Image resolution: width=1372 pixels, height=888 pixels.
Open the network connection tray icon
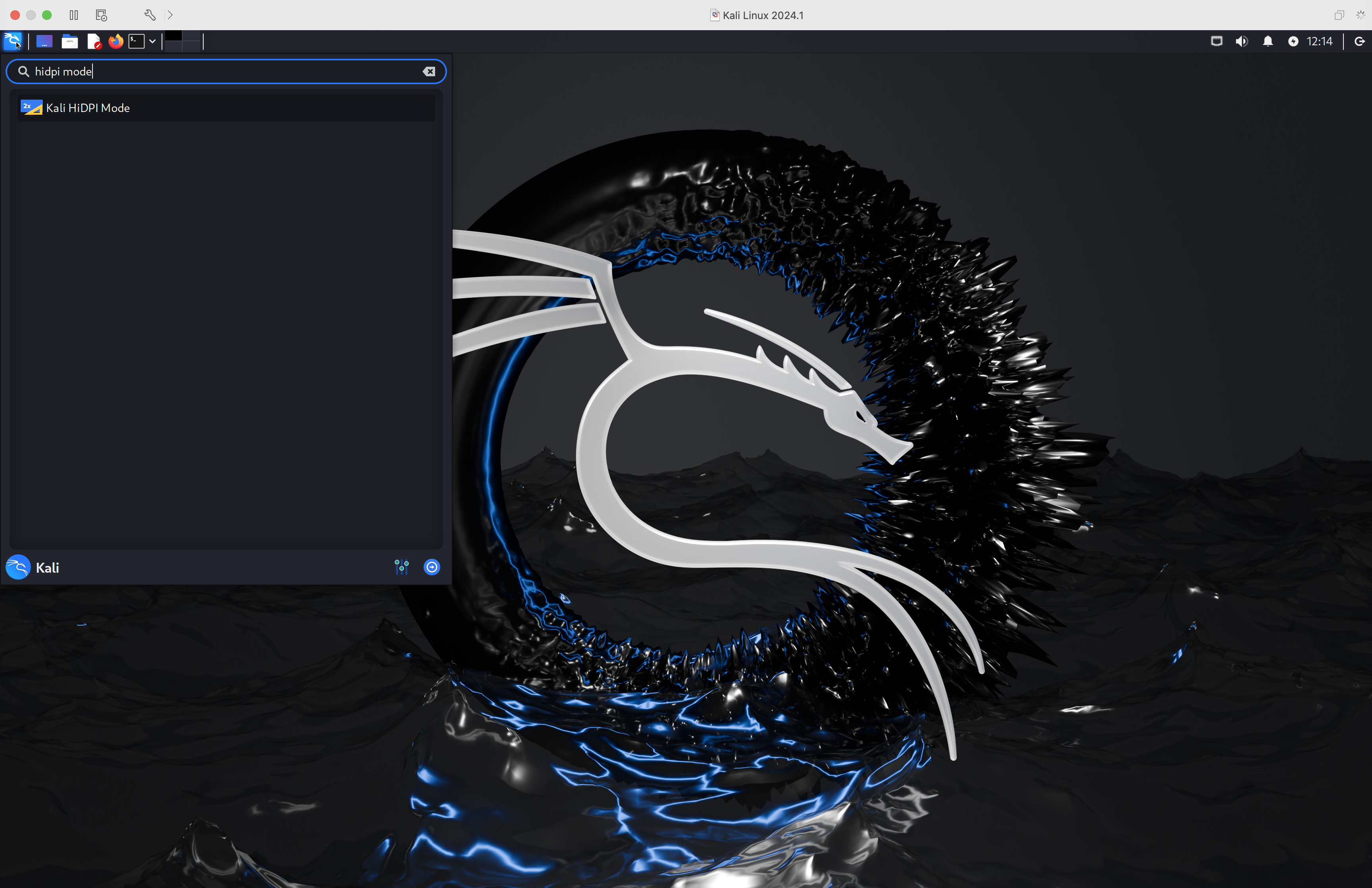pos(1216,41)
